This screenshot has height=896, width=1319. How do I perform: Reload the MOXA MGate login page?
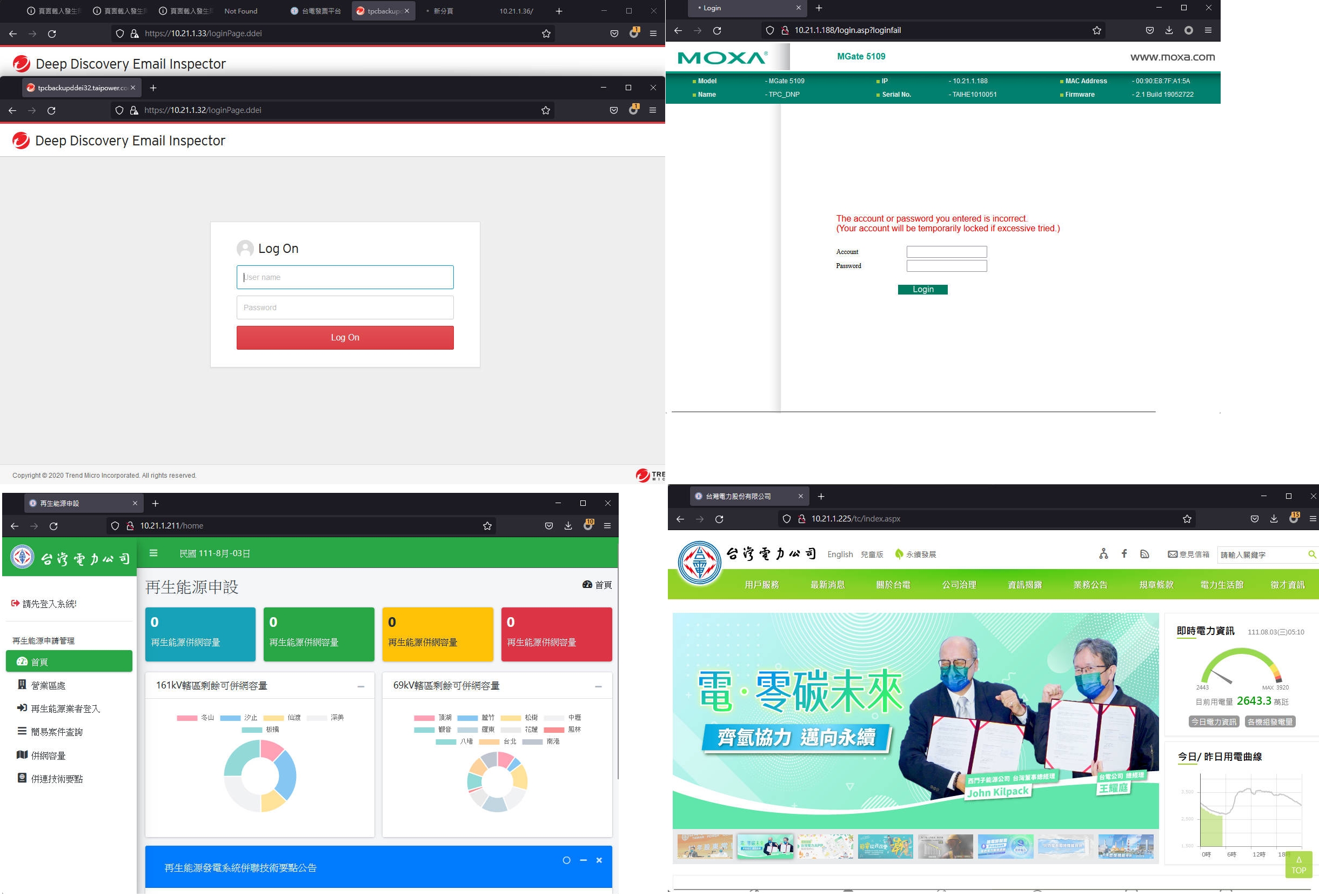718,31
